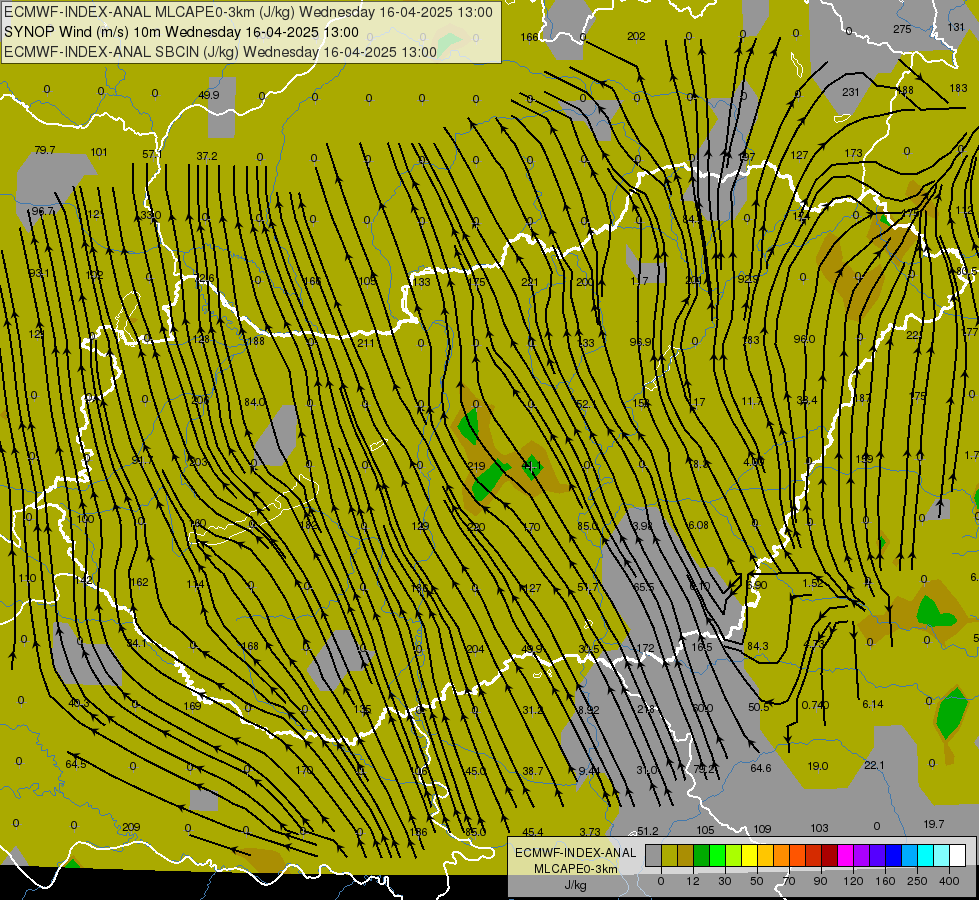Click the map value 231
The image size is (979, 900).
(850, 92)
